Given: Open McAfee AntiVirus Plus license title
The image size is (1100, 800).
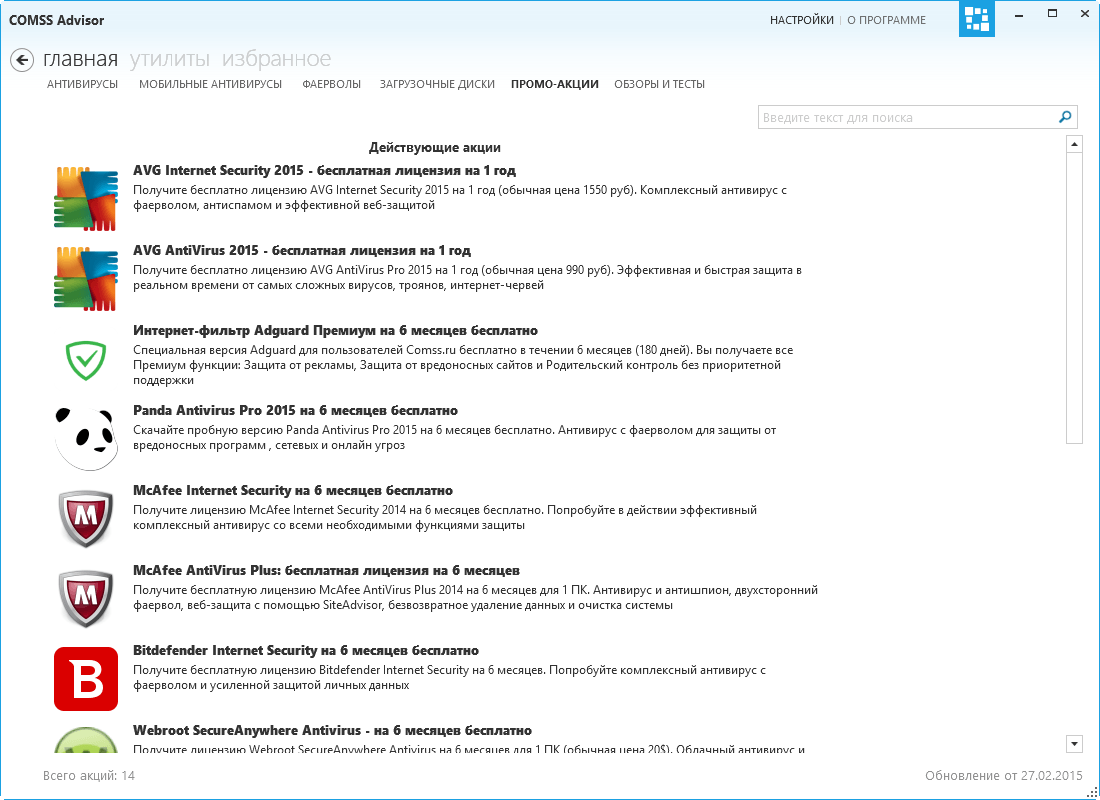Looking at the screenshot, I should pyautogui.click(x=326, y=571).
